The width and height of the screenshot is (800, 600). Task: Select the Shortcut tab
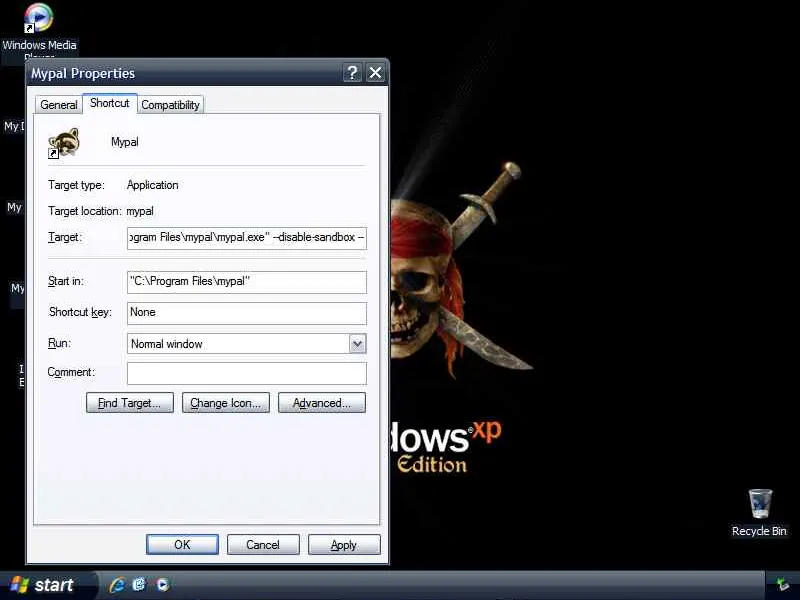pyautogui.click(x=110, y=103)
